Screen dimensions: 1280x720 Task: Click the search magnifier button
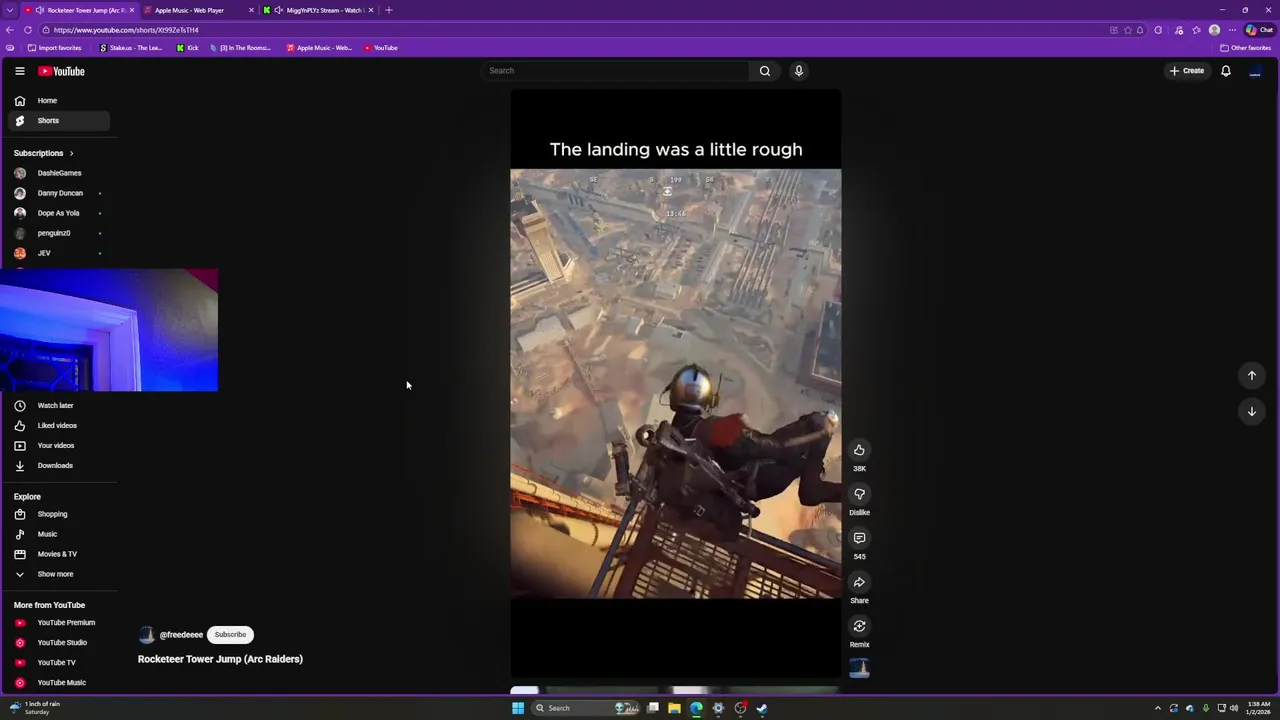click(x=765, y=71)
